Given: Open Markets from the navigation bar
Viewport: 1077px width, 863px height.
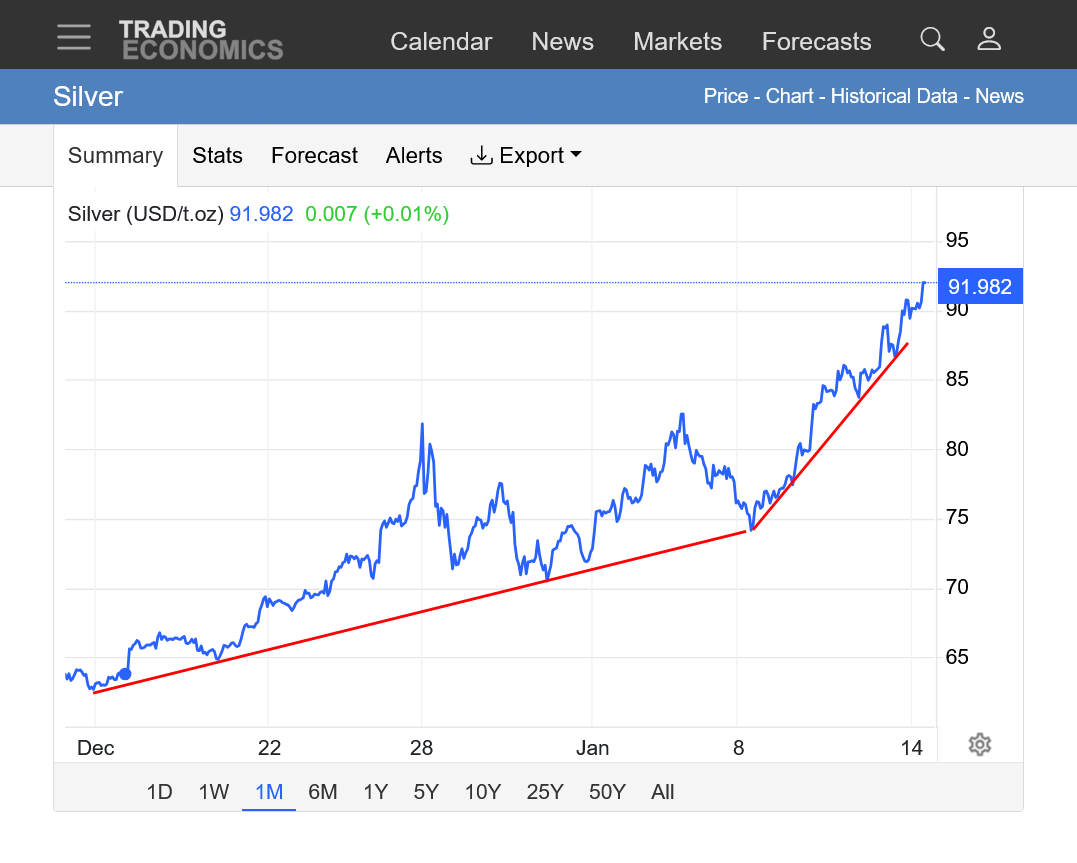Looking at the screenshot, I should tap(677, 42).
